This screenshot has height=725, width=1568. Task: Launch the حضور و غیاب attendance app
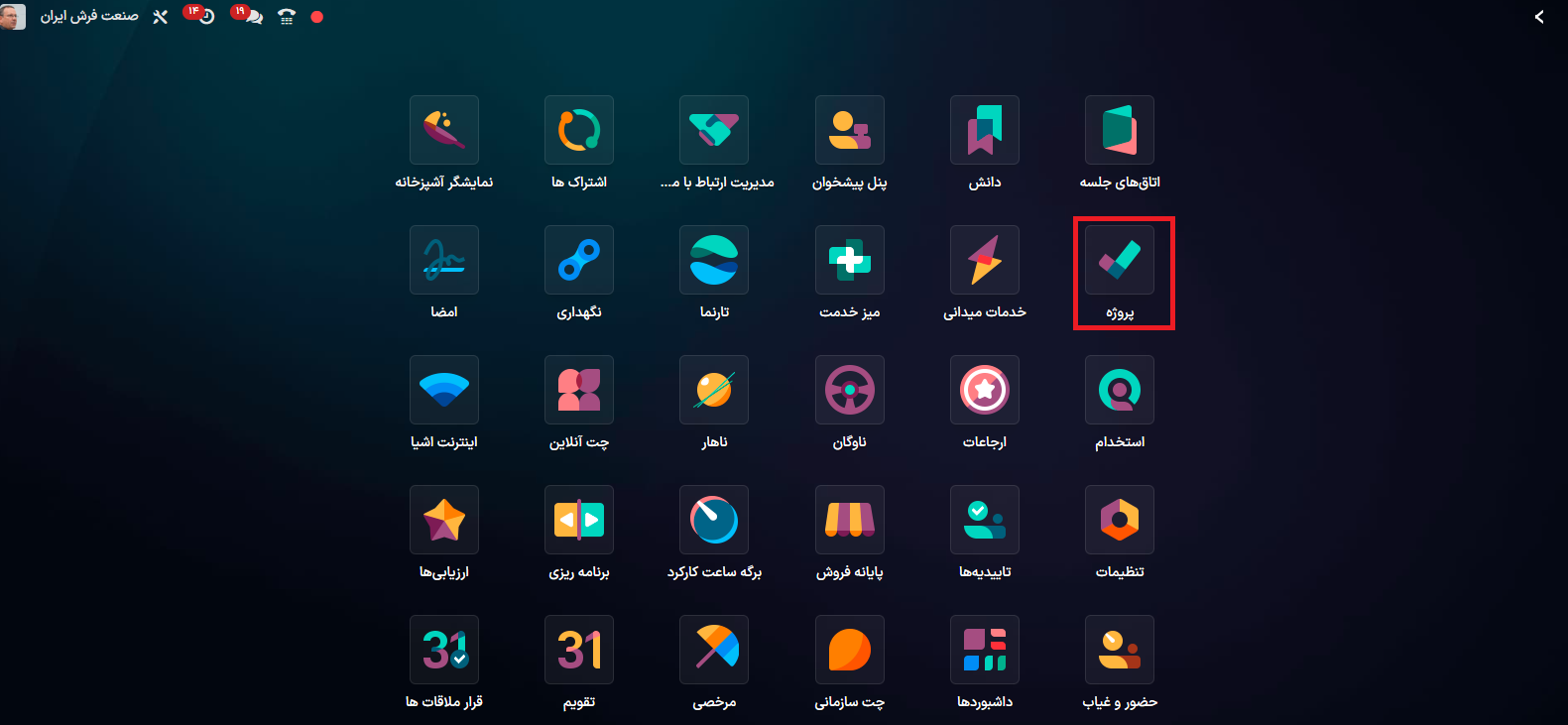pyautogui.click(x=1119, y=650)
